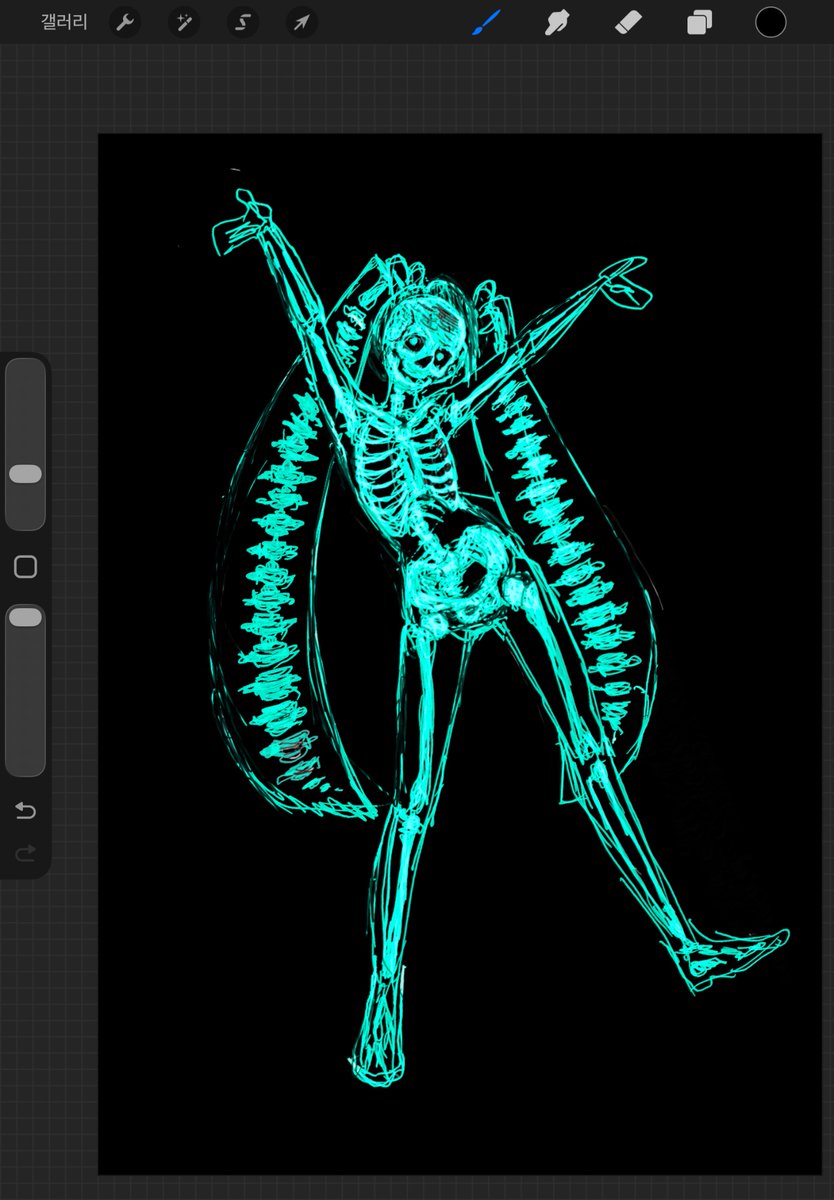Select the Selection S-shaped tool
The height and width of the screenshot is (1200, 834).
243,22
